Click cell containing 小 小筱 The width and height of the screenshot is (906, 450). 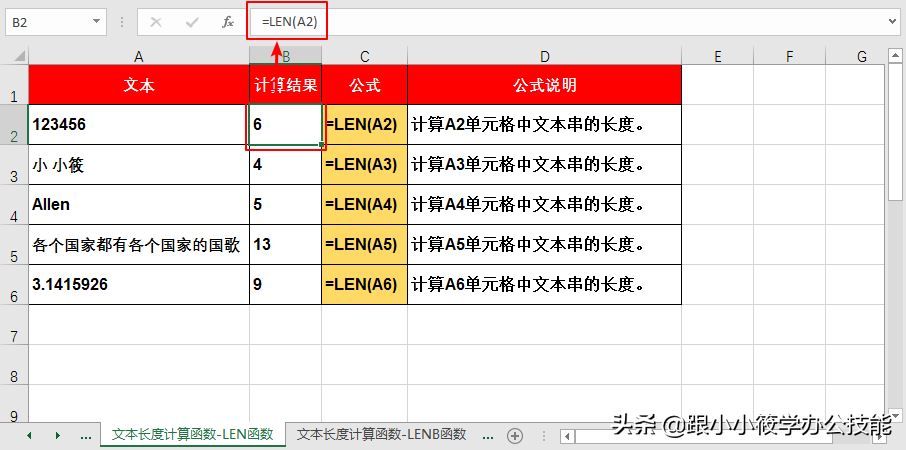(x=139, y=165)
